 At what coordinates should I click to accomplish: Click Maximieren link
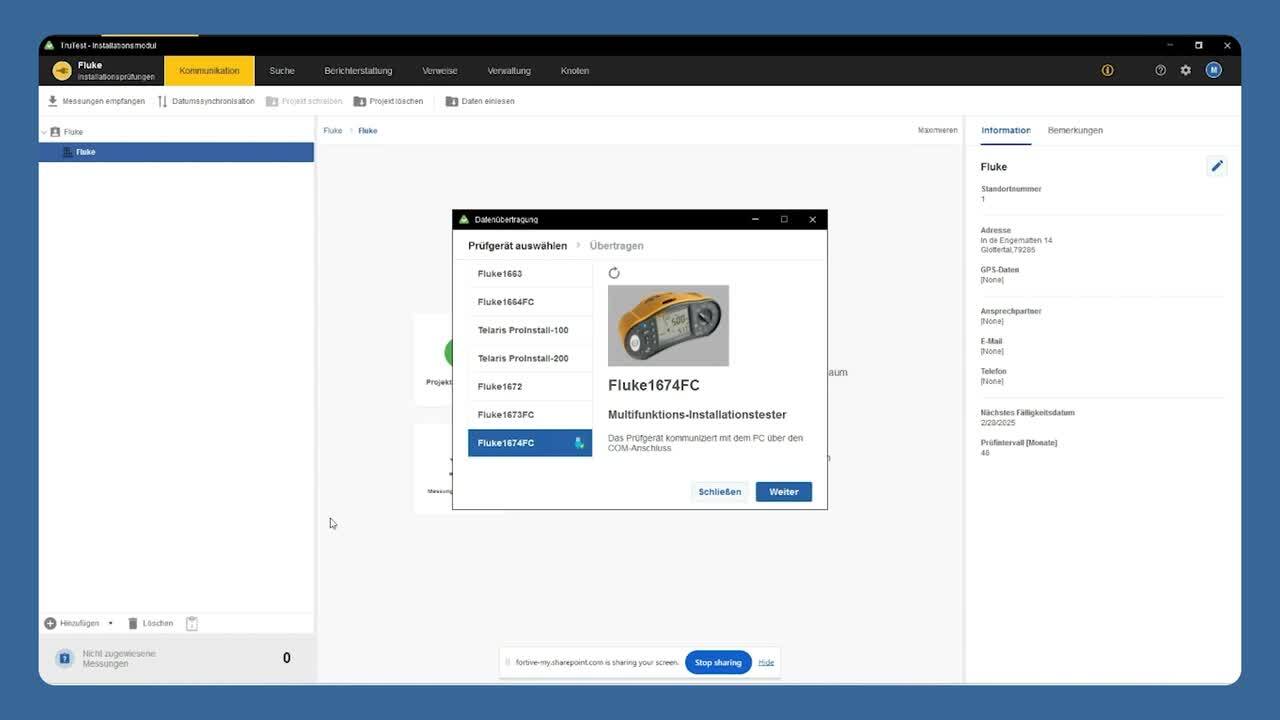coord(938,130)
